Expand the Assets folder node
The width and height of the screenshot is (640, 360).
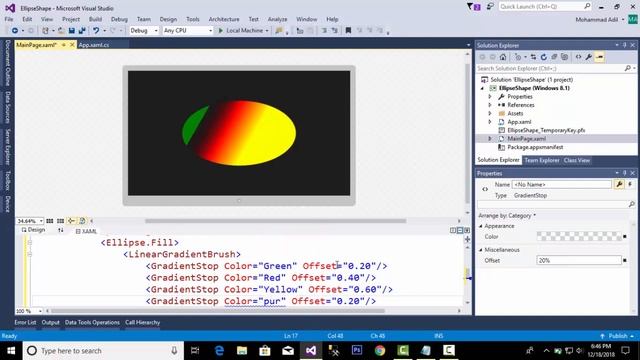(490, 113)
